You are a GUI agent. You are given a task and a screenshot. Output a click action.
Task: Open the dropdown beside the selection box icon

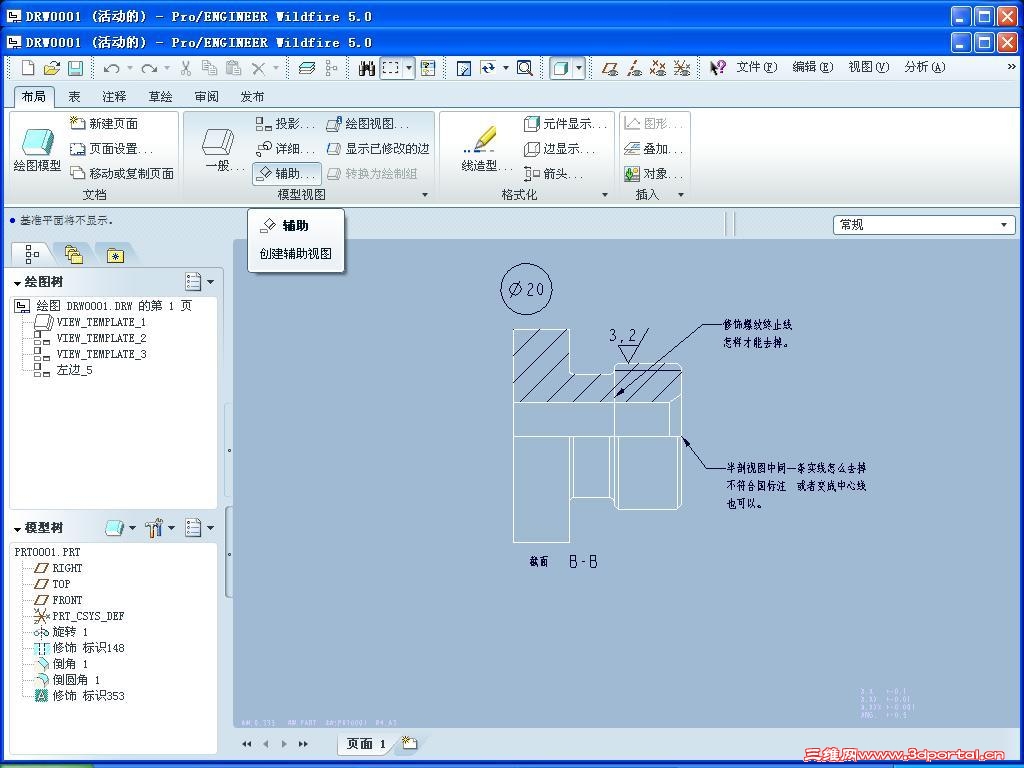click(x=409, y=68)
